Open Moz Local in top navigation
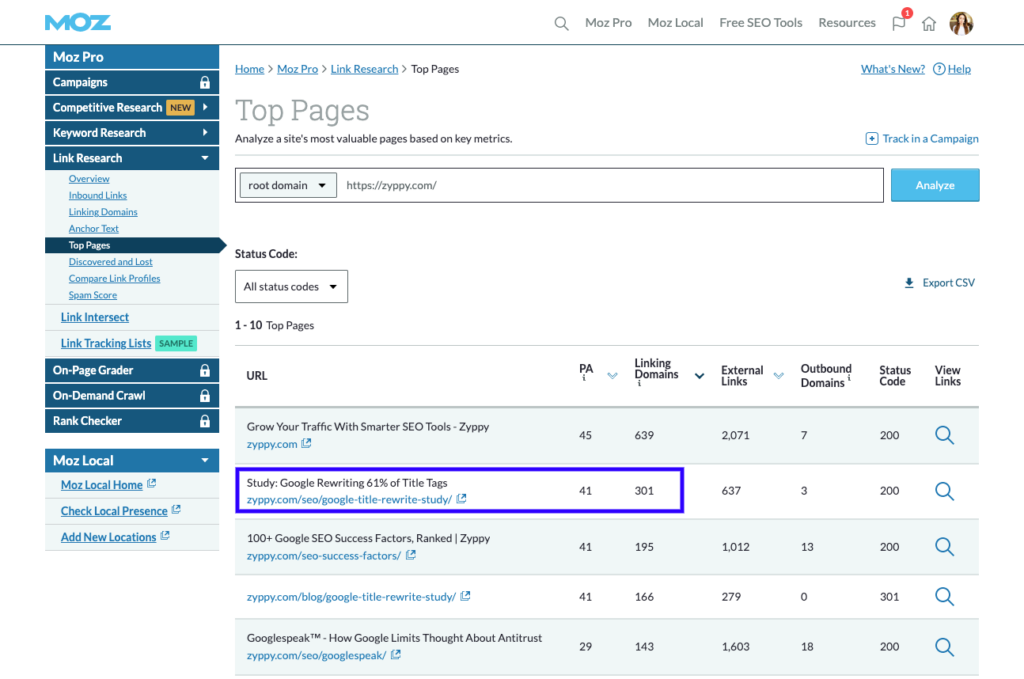The height and width of the screenshot is (679, 1024). click(x=675, y=23)
